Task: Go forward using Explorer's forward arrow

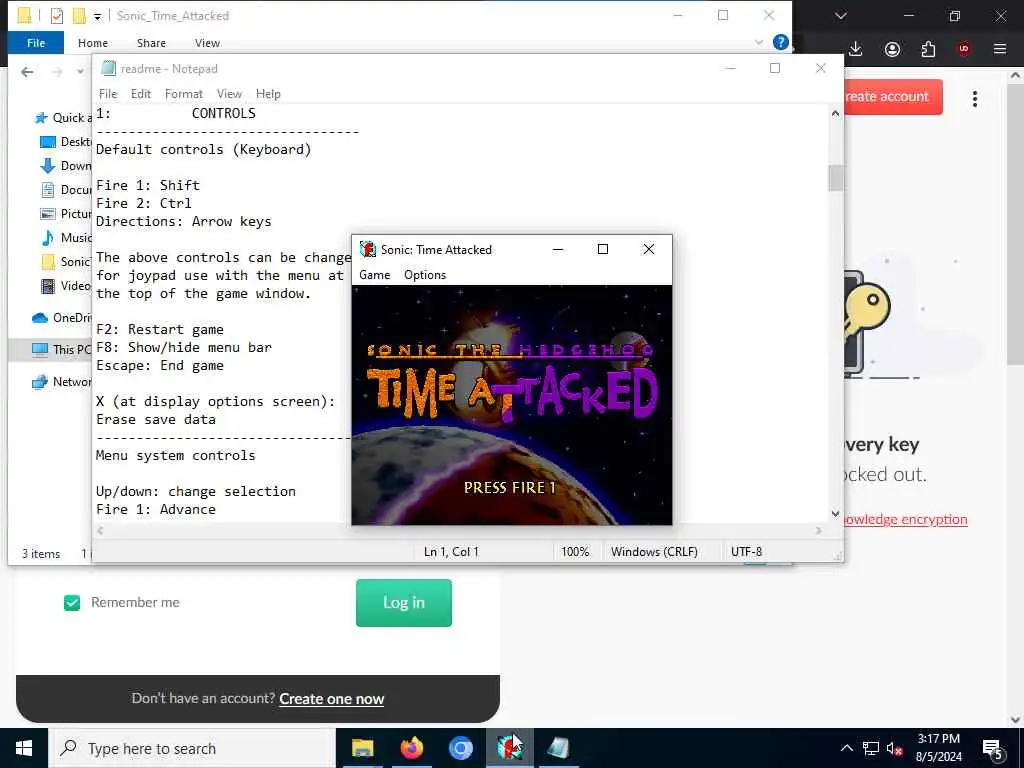Action: 57,72
